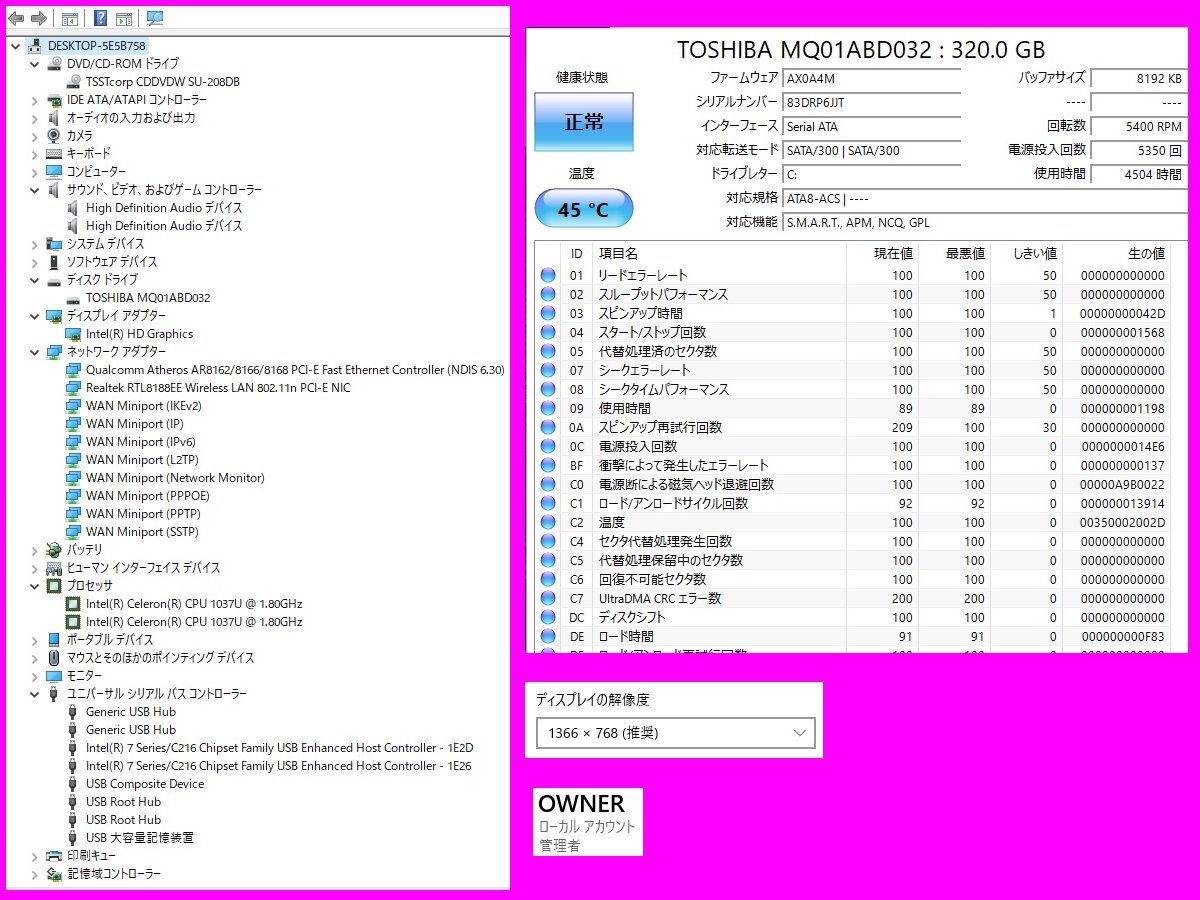1200x900 pixels.
Task: Select USB Enhanced Host Controller - 1E26
Action: pyautogui.click(x=279, y=765)
